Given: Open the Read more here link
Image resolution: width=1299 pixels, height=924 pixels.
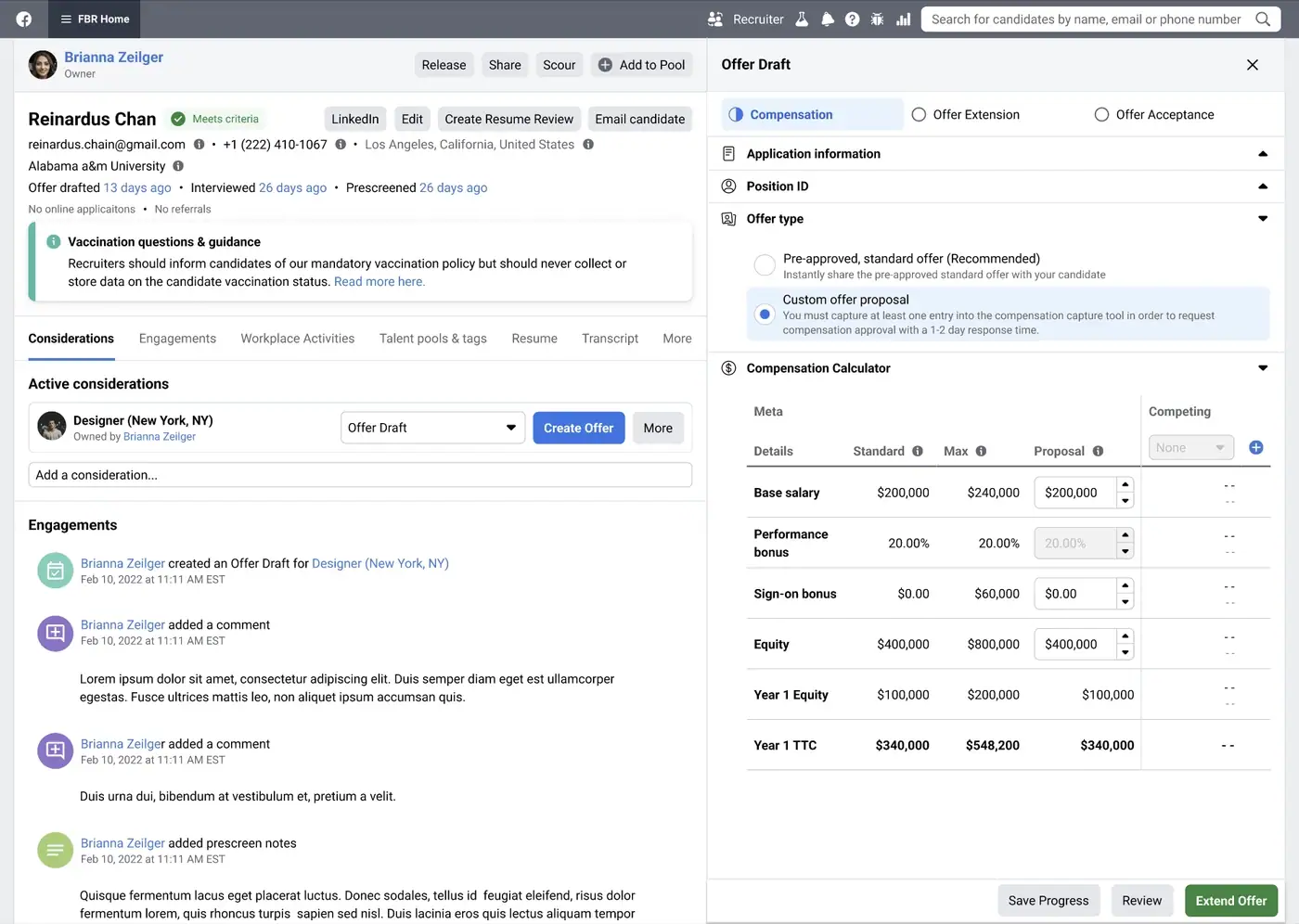Looking at the screenshot, I should pyautogui.click(x=379, y=282).
